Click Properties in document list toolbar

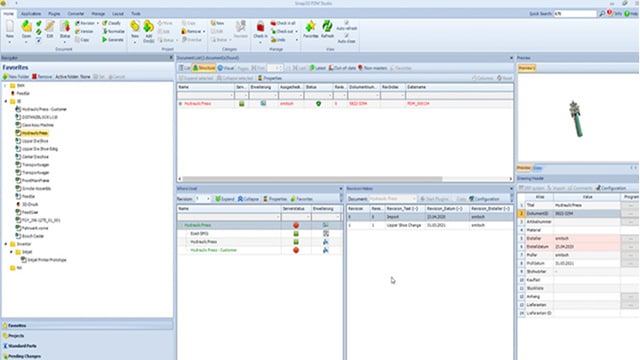270,78
